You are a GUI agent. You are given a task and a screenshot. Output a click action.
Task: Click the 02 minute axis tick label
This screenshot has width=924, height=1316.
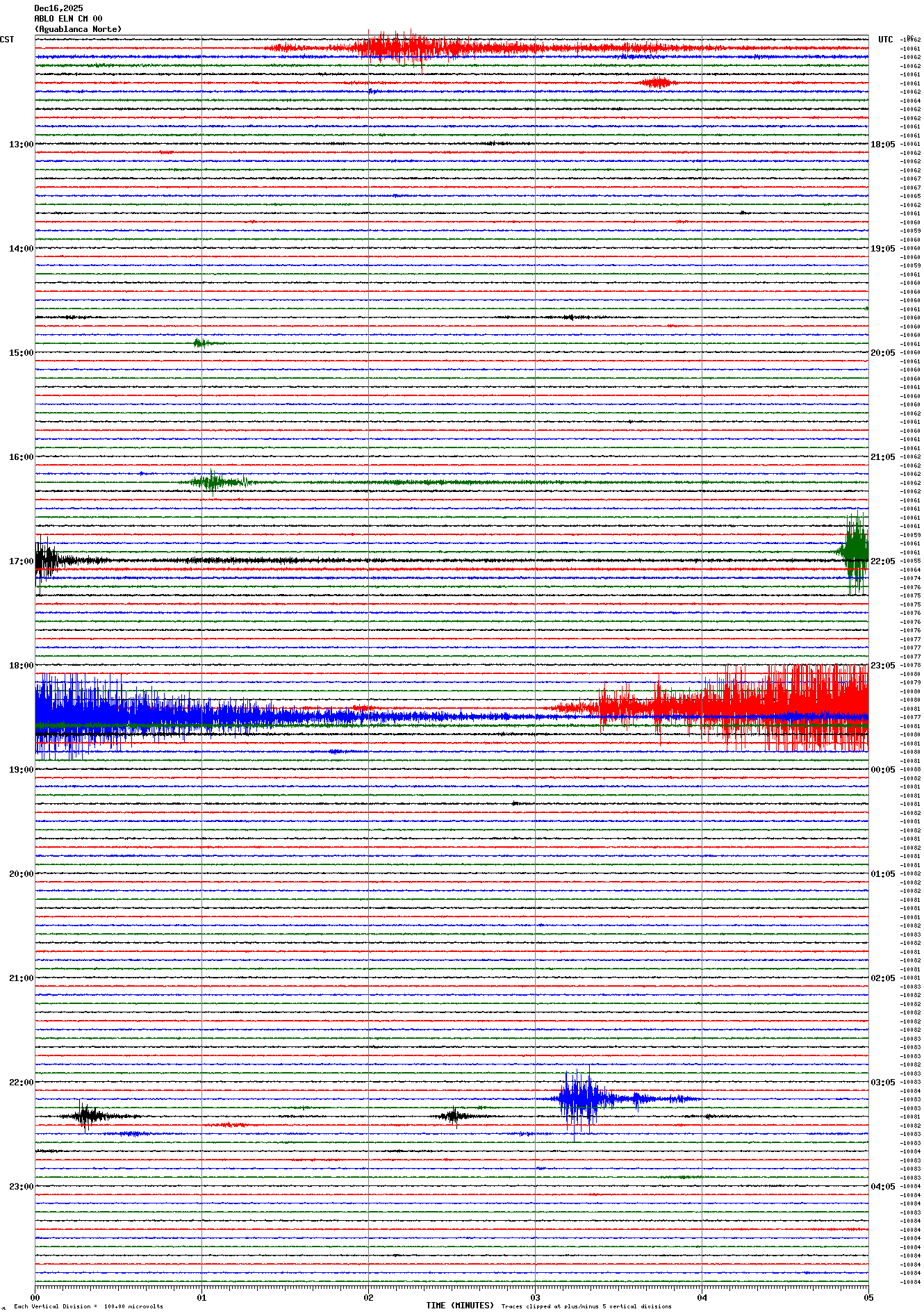coord(368,1297)
